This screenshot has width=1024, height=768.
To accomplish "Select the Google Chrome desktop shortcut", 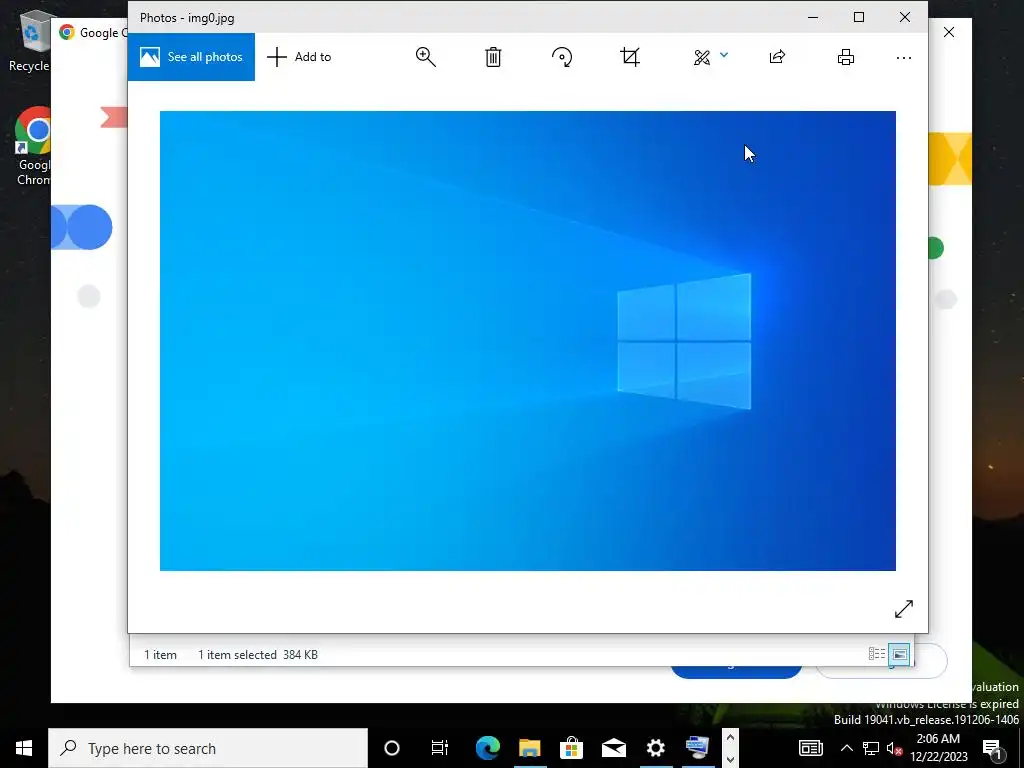I will click(x=33, y=147).
